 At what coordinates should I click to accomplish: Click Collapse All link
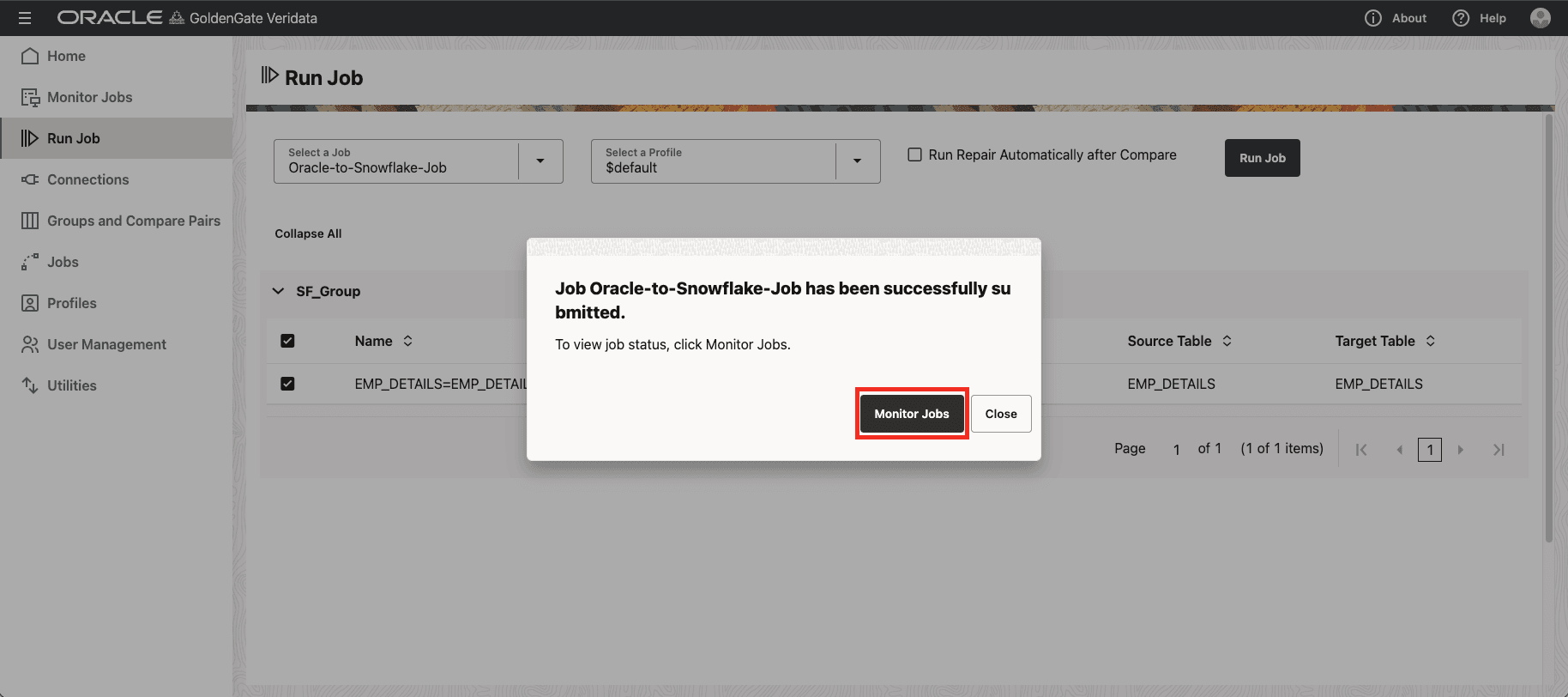(x=308, y=233)
